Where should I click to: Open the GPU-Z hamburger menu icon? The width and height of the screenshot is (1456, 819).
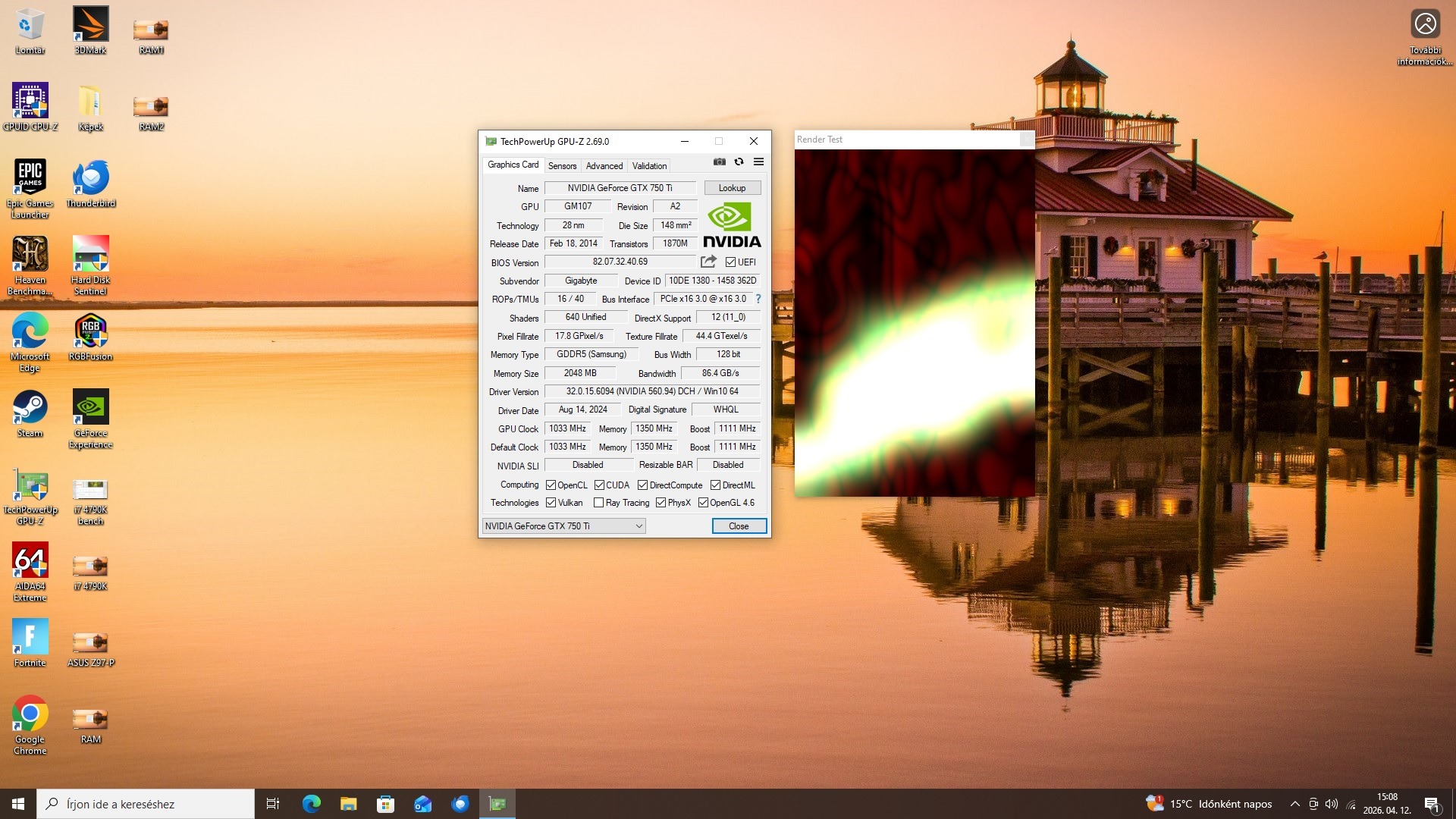coord(758,162)
